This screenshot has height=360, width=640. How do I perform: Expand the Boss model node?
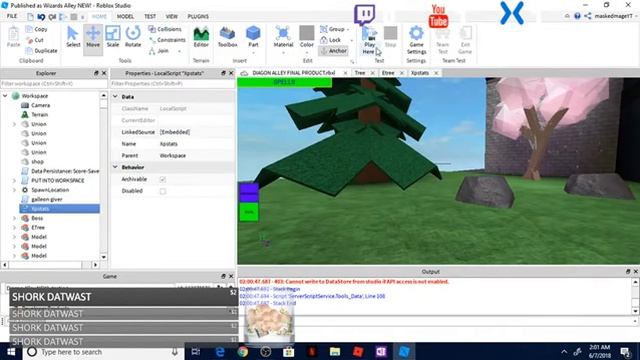(15, 218)
